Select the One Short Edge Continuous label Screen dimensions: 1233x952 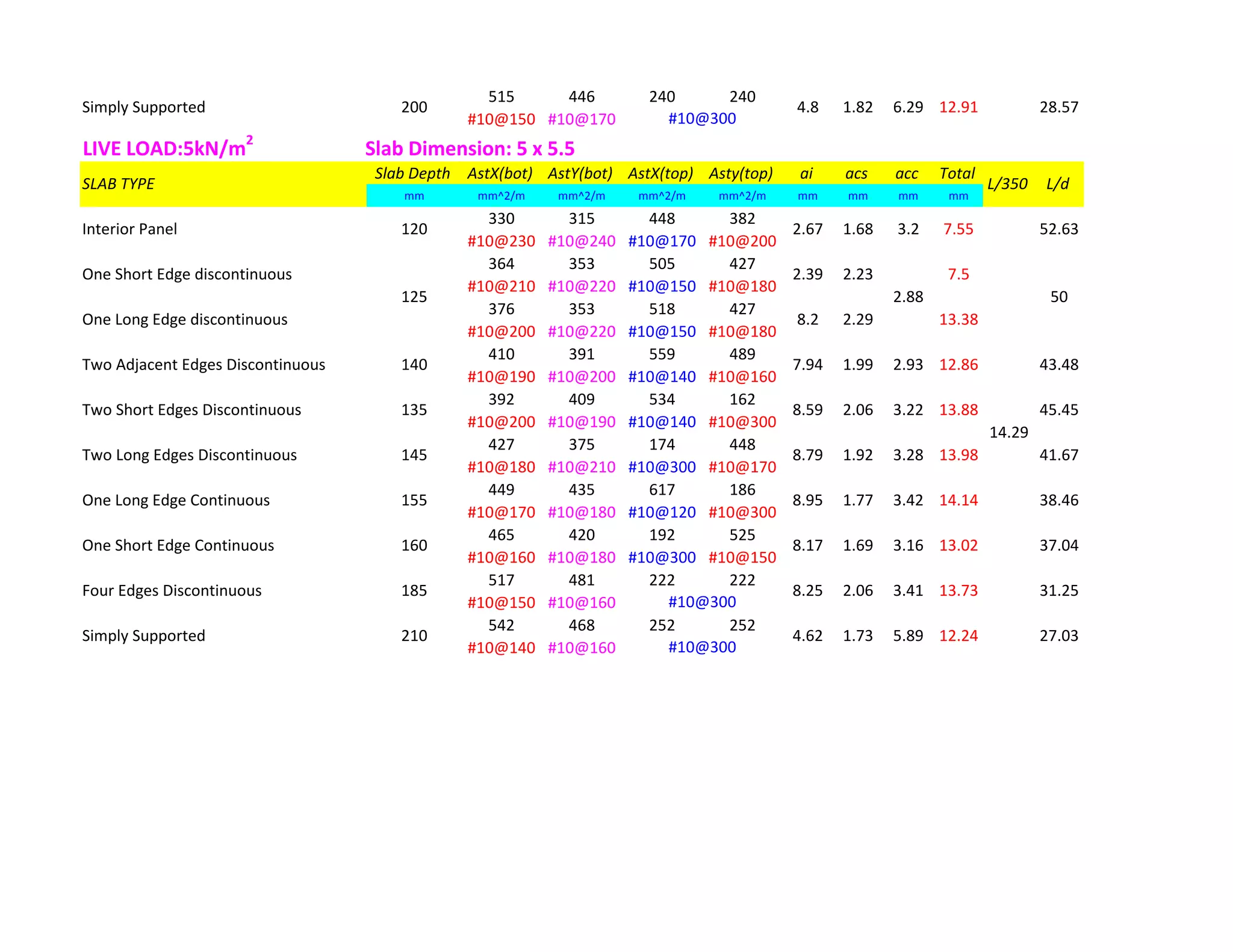click(x=178, y=546)
